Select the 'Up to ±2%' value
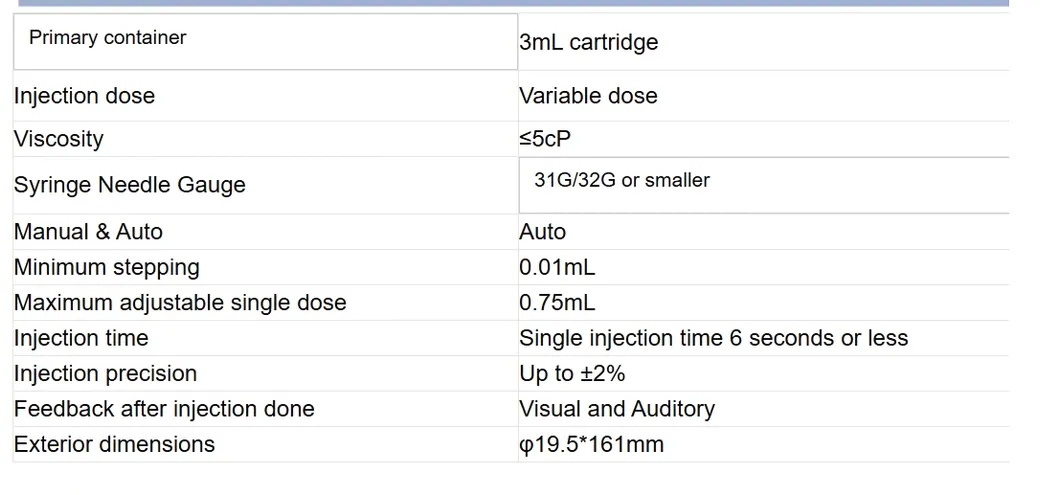 coord(572,374)
